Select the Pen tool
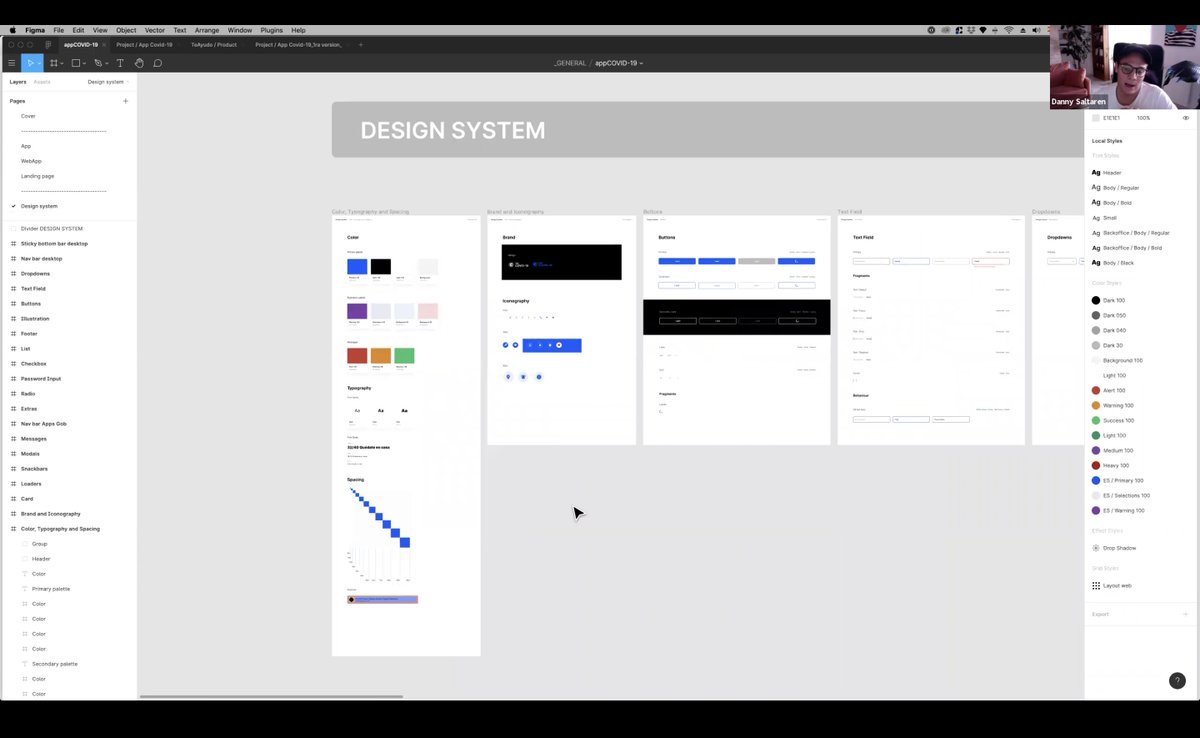This screenshot has height=738, width=1200. click(98, 63)
